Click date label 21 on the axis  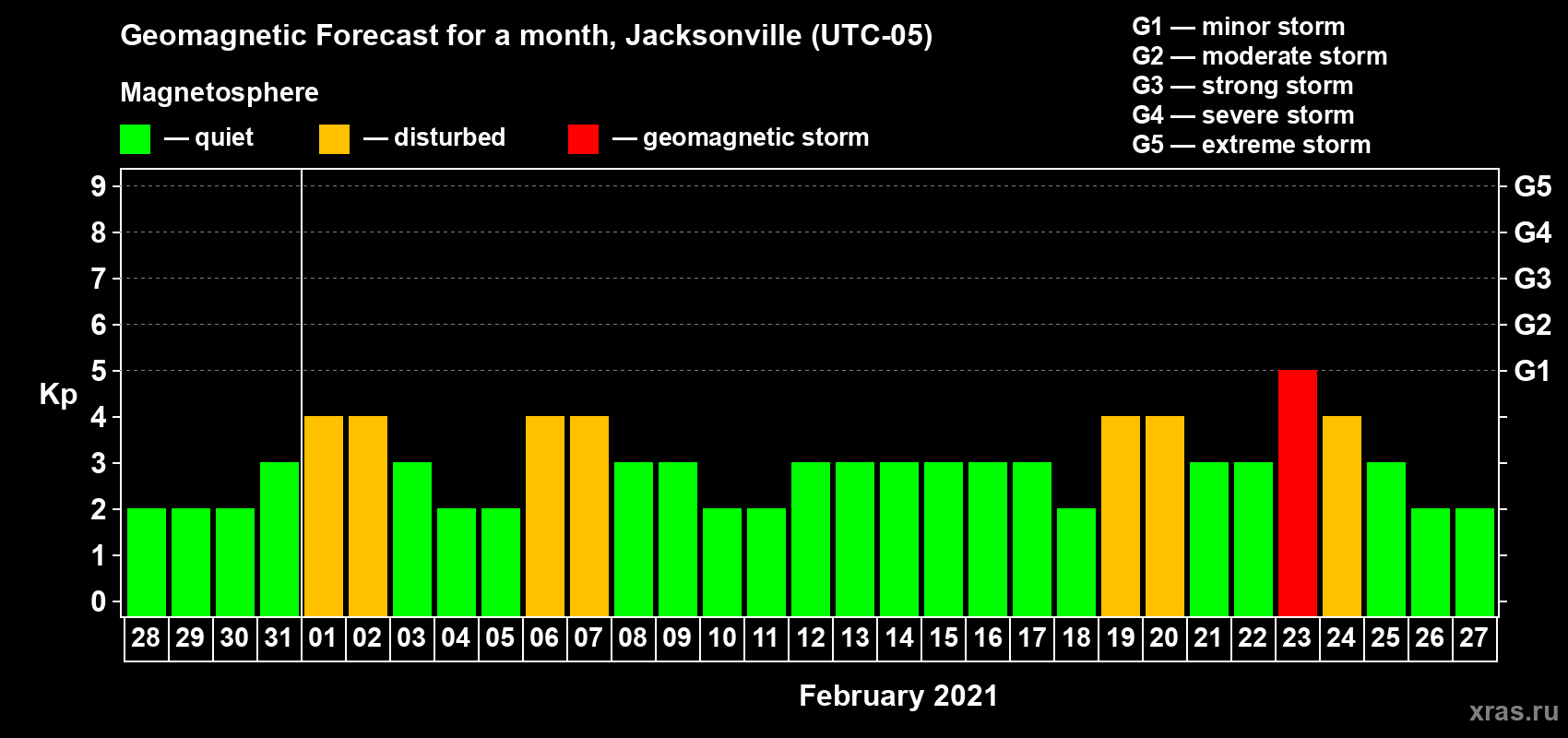coord(1208,638)
